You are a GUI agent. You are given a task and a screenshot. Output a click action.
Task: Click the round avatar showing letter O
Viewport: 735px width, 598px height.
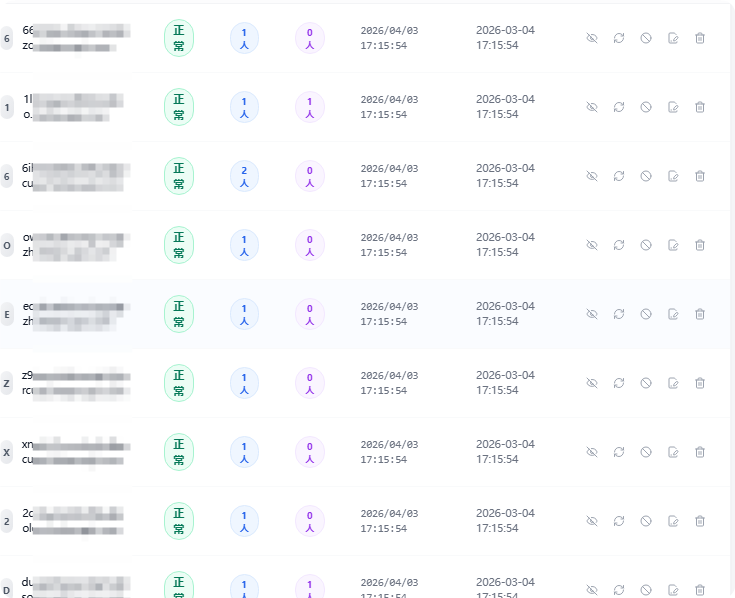pos(7,246)
